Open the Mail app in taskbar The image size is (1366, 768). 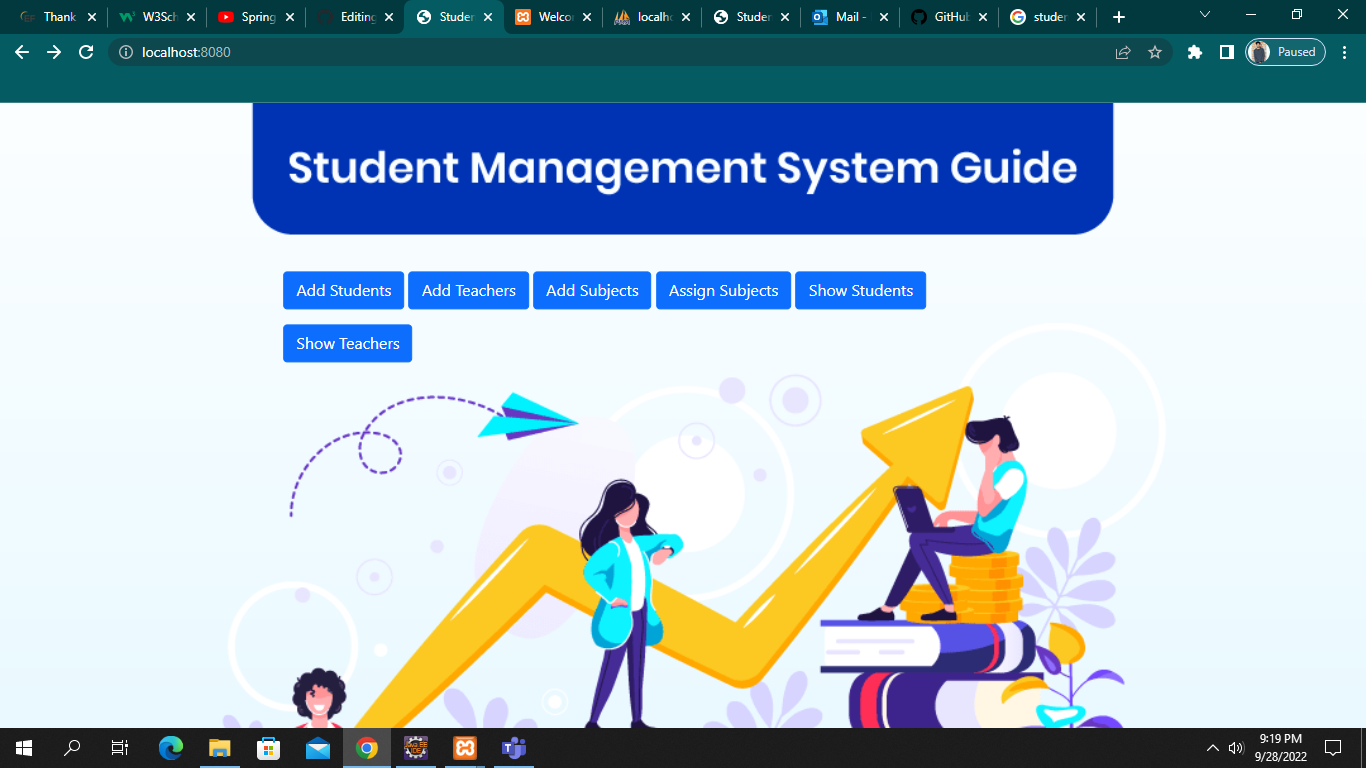click(318, 748)
